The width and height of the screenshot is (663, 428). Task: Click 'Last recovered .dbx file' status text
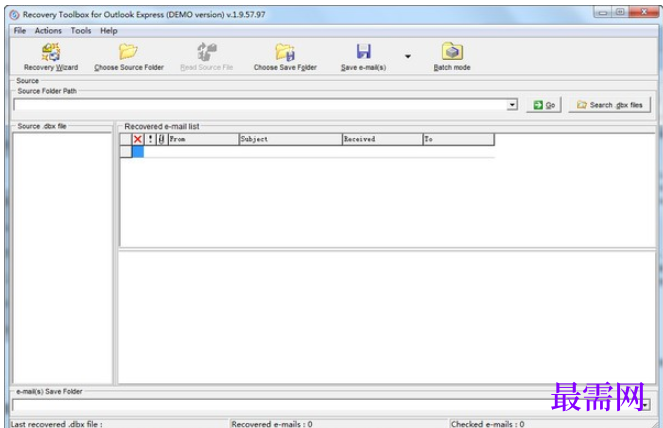56,424
